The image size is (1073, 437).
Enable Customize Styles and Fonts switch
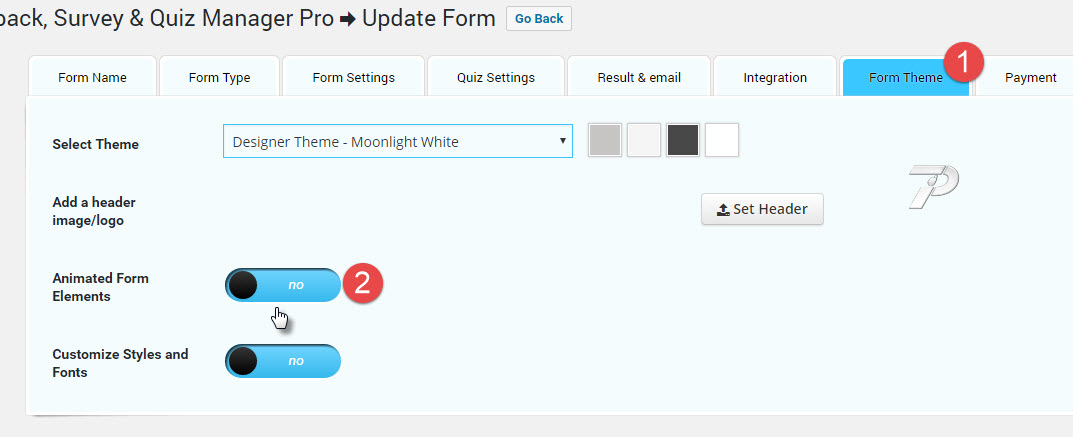click(283, 361)
